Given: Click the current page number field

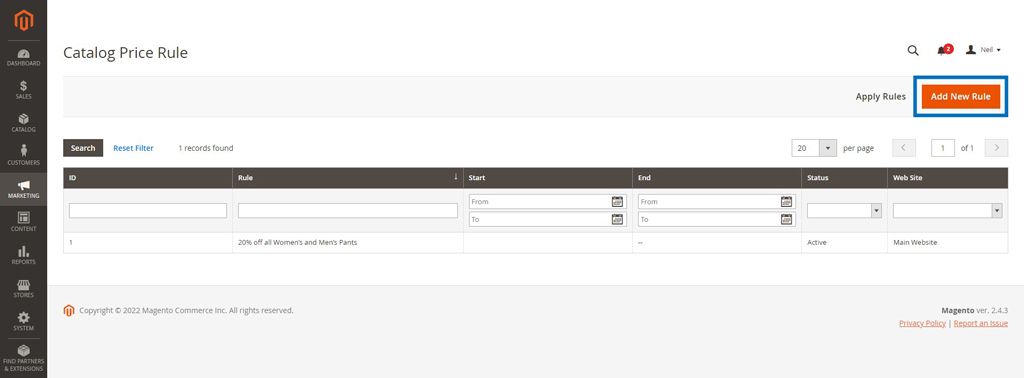Looking at the screenshot, I should coord(942,148).
